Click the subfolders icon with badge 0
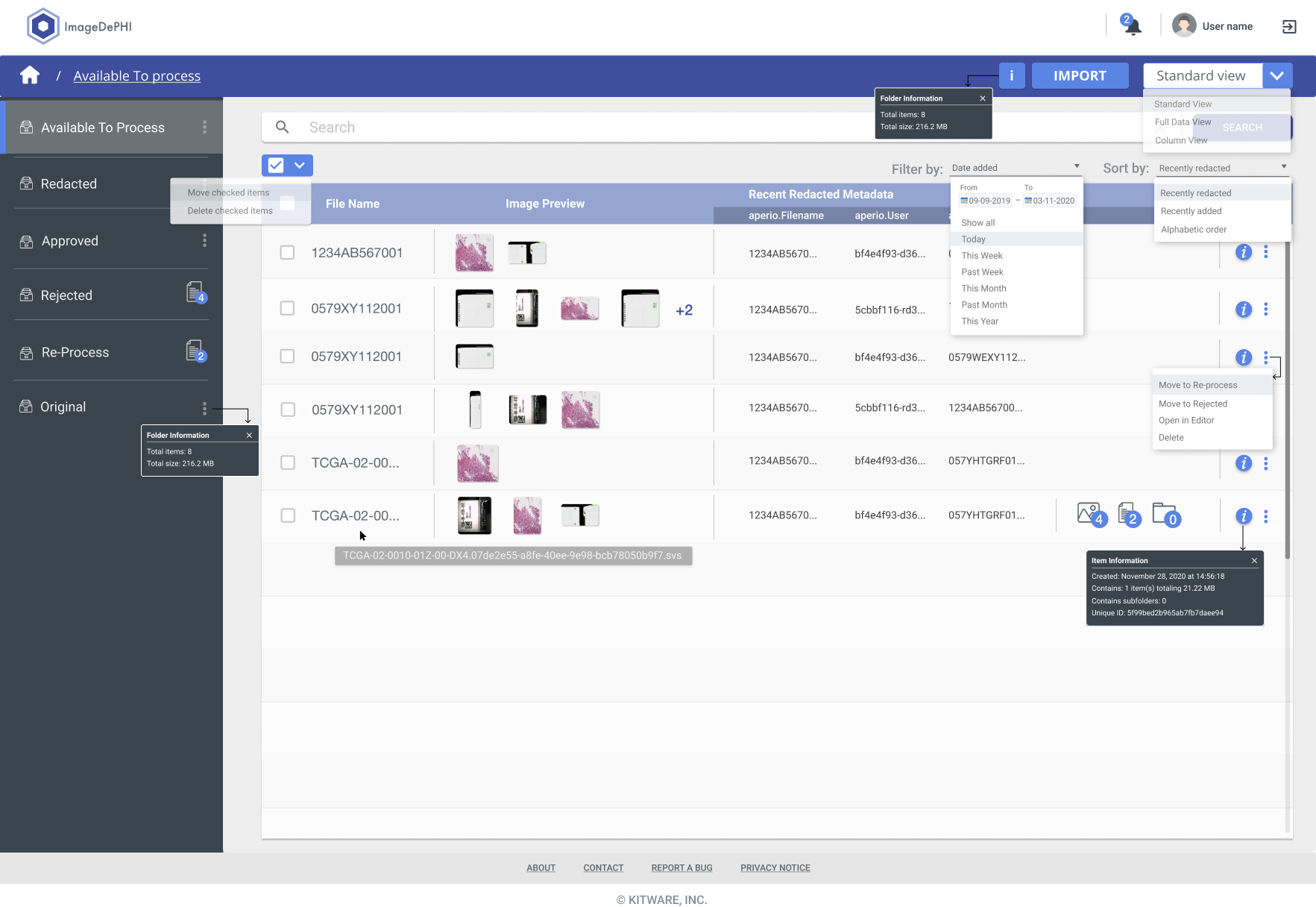 click(1166, 515)
